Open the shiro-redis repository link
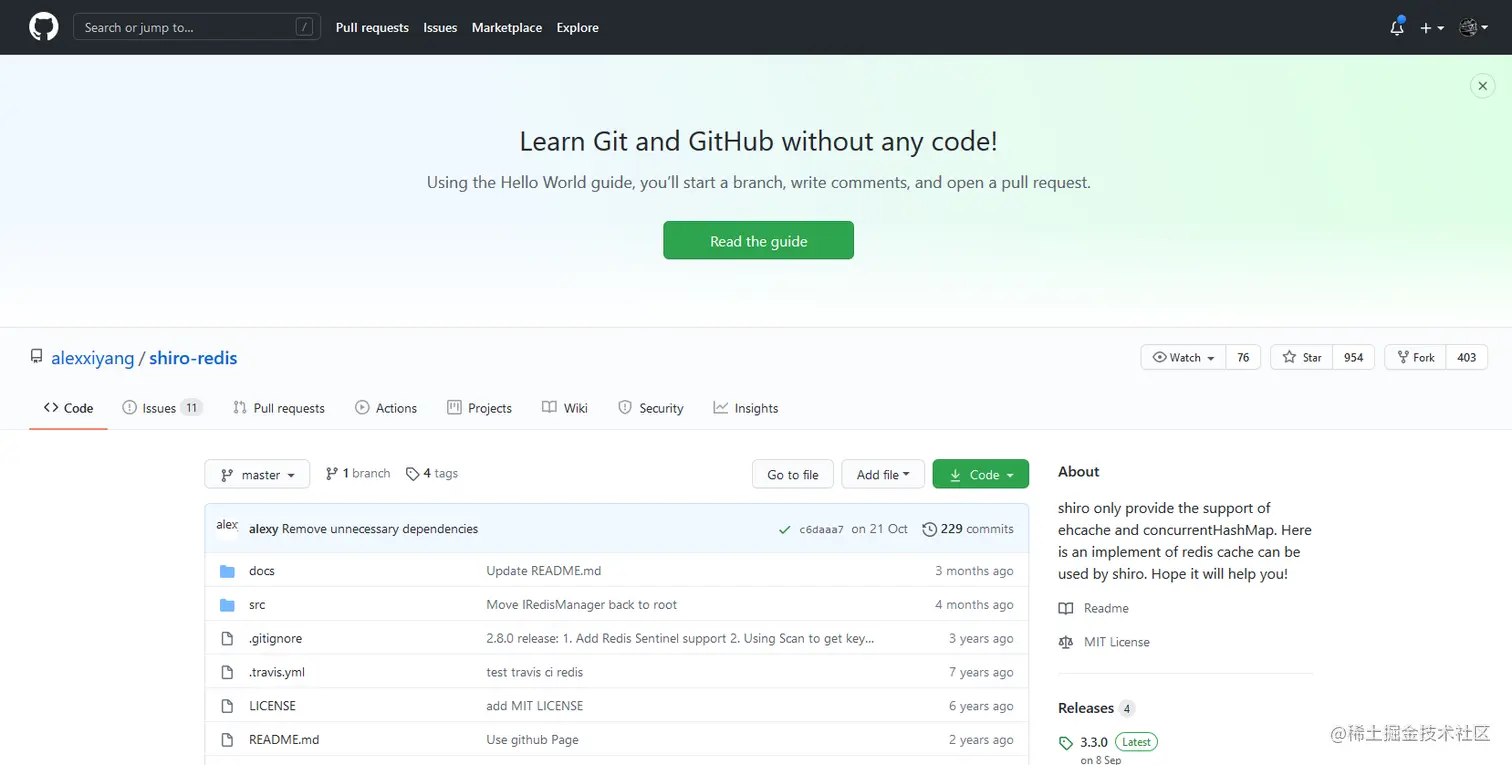Image resolution: width=1512 pixels, height=765 pixels. click(193, 358)
